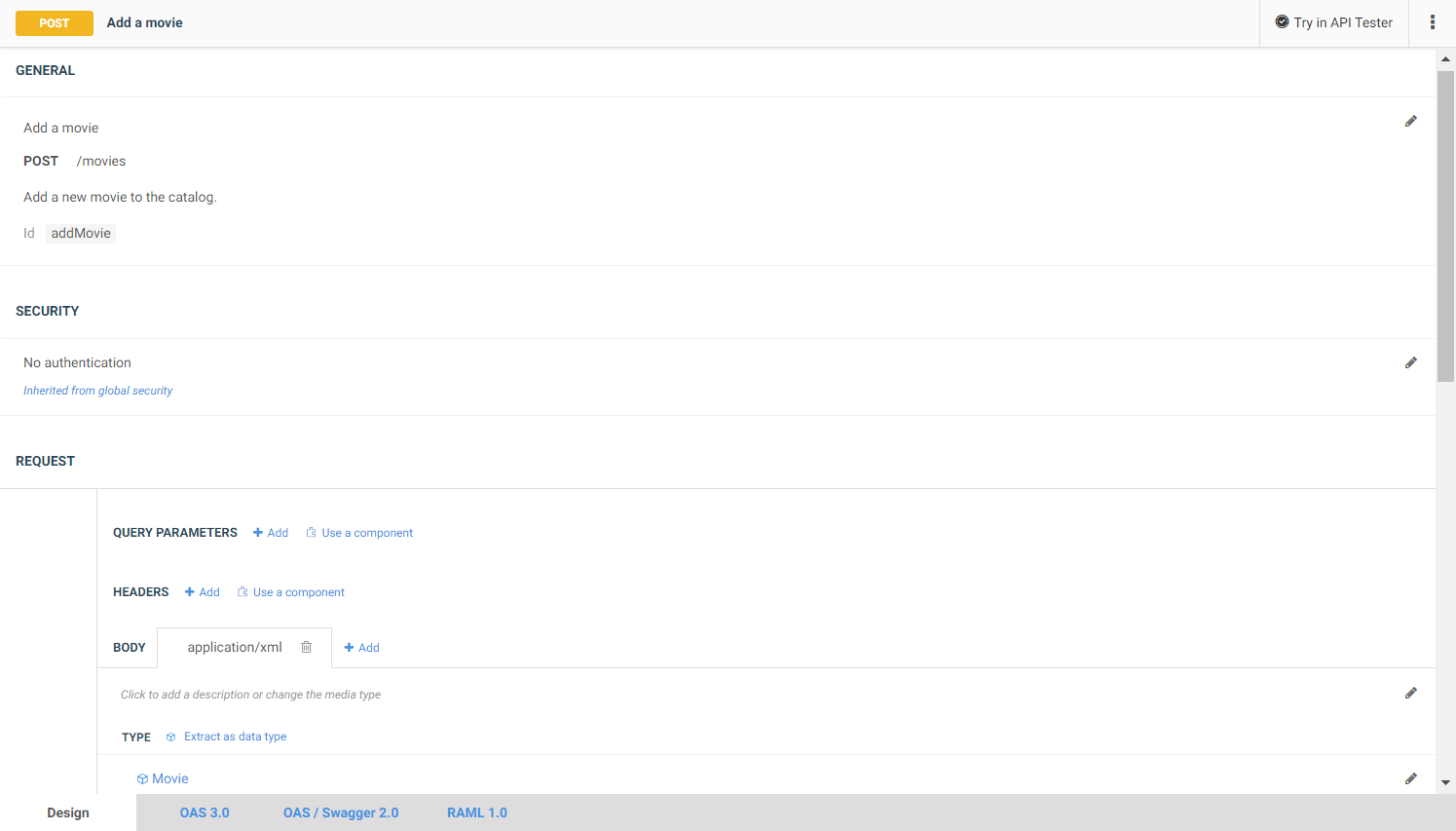1456x831 pixels.
Task: Switch to OAS / Swagger 2.0 tab
Action: click(341, 812)
